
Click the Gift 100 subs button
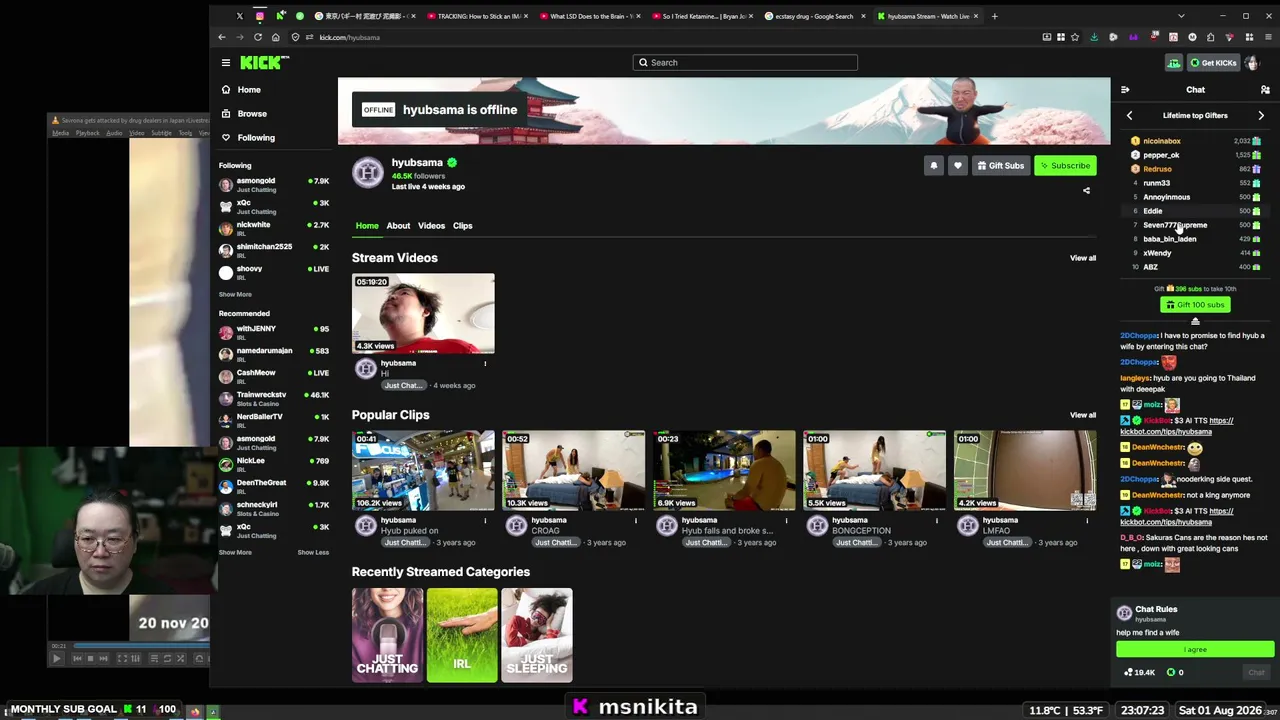click(x=1195, y=305)
